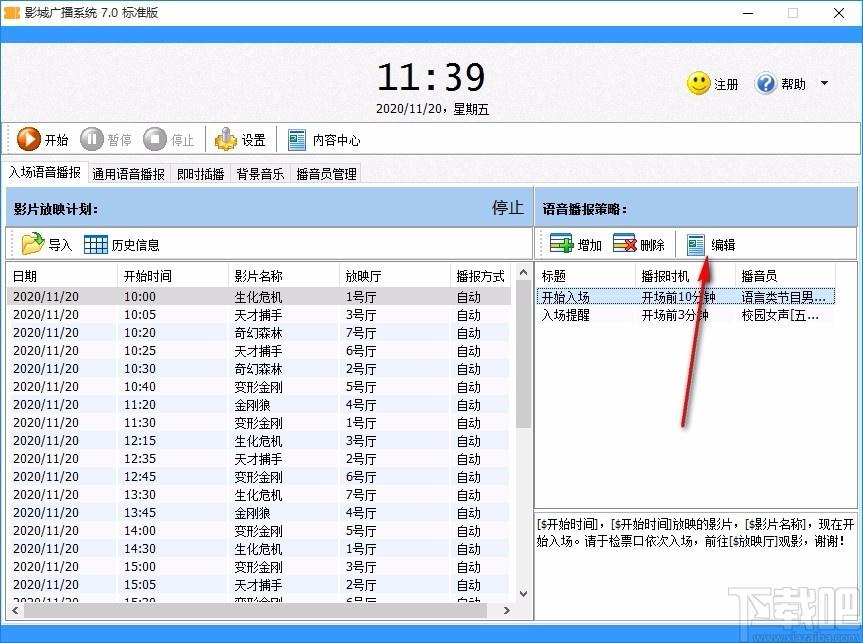863x643 pixels.
Task: Select the 入场提醒 strategy row
Action: click(685, 315)
